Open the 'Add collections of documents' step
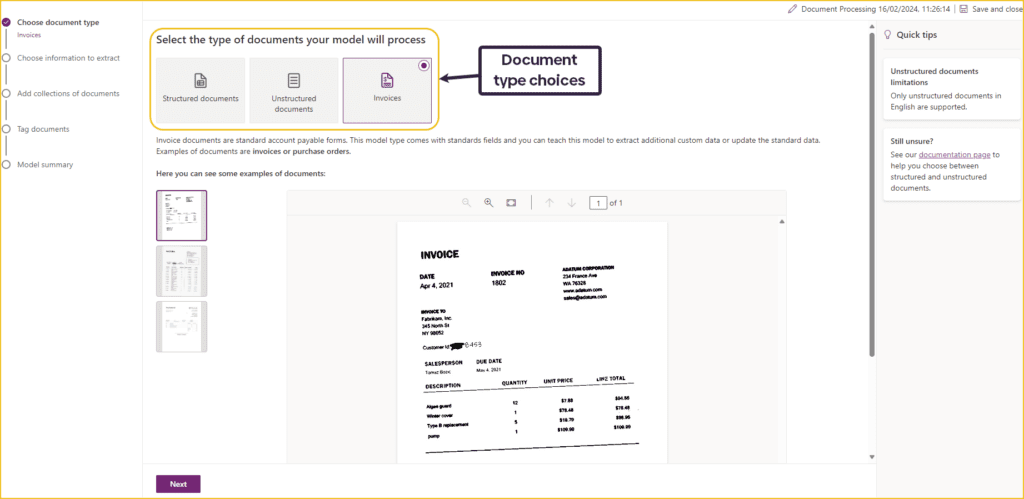 pos(68,94)
